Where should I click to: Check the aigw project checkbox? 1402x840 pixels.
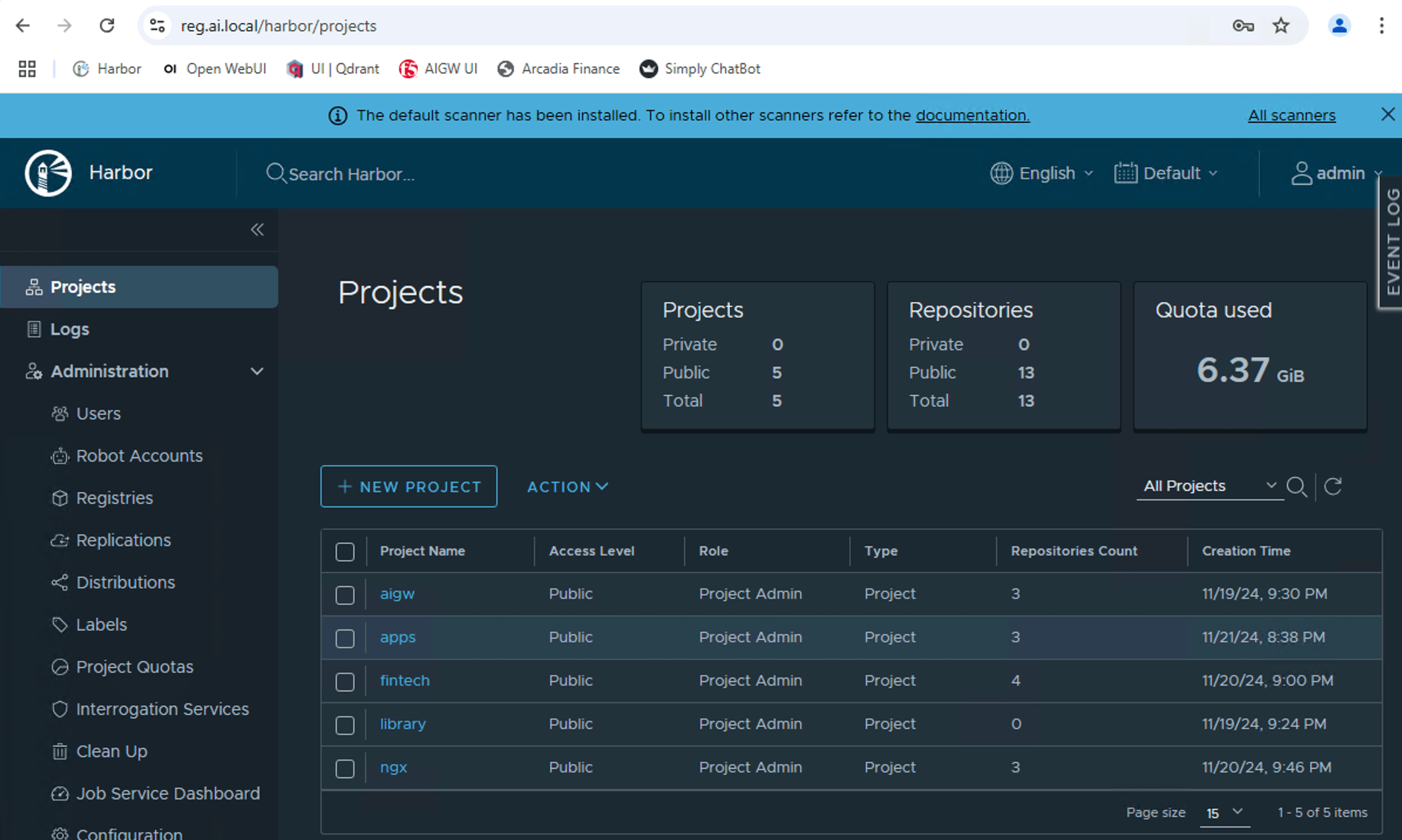[345, 595]
